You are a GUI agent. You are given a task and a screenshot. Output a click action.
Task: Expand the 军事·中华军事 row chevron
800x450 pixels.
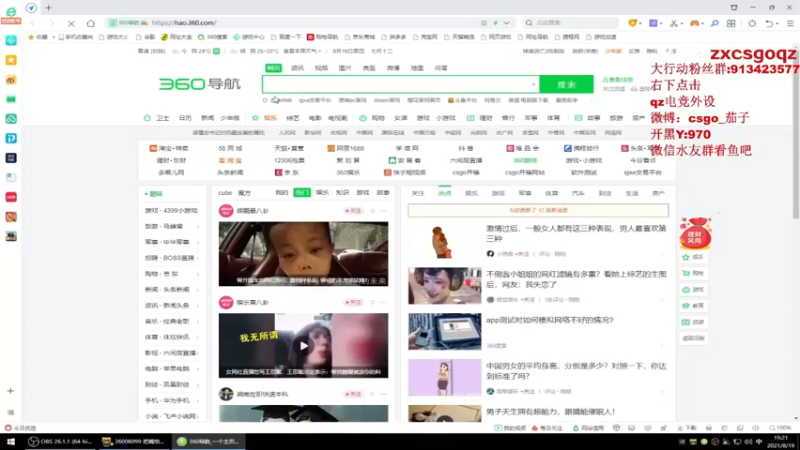pyautogui.click(x=198, y=242)
